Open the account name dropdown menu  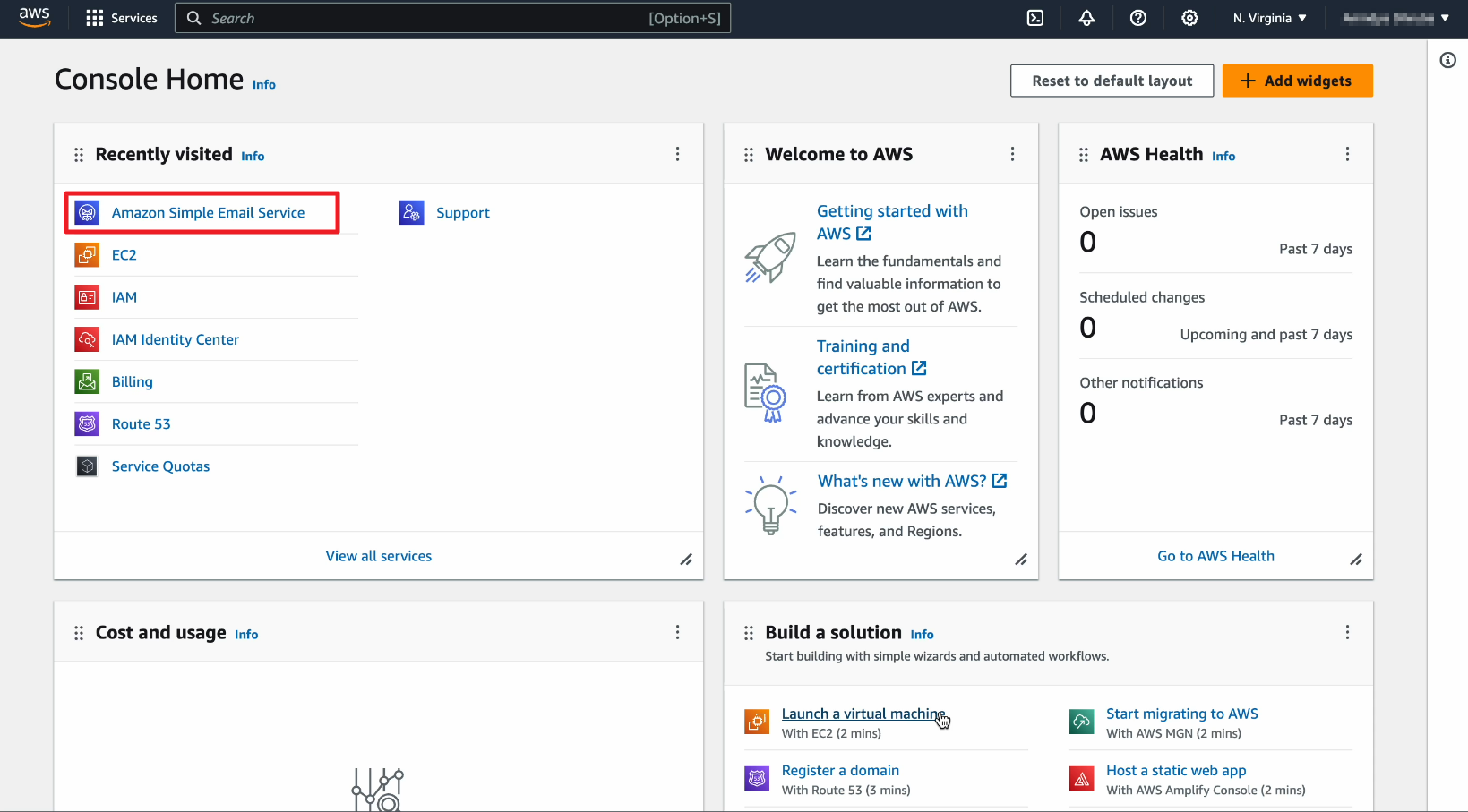[x=1395, y=18]
